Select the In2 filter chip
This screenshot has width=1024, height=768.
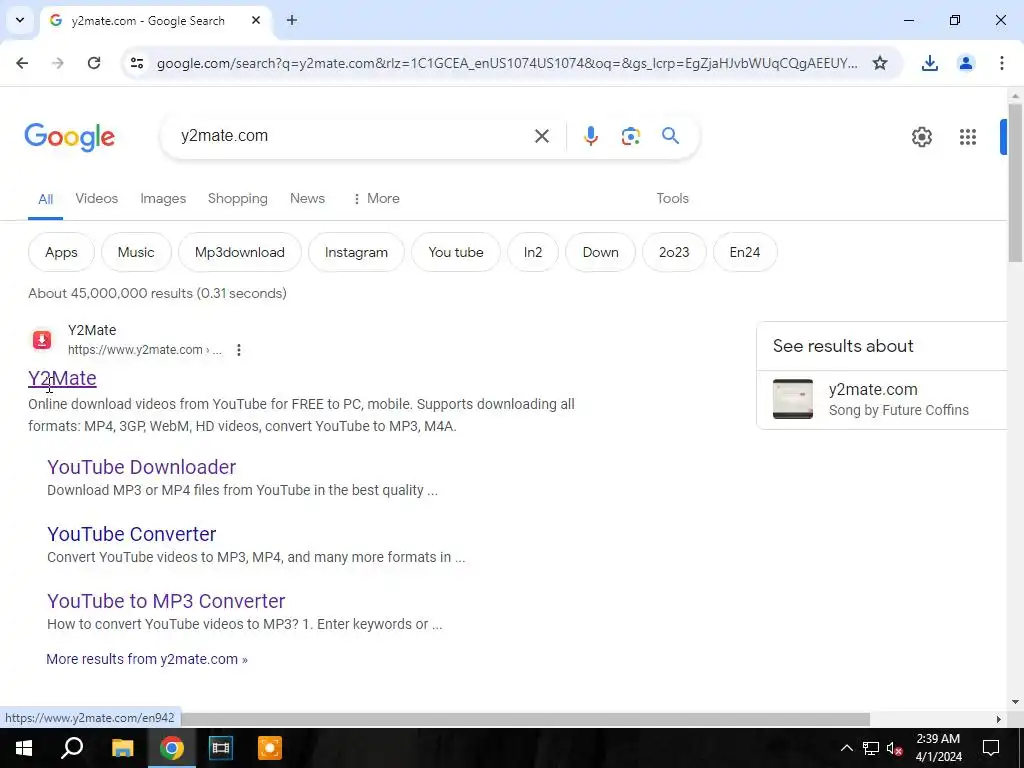click(x=533, y=252)
